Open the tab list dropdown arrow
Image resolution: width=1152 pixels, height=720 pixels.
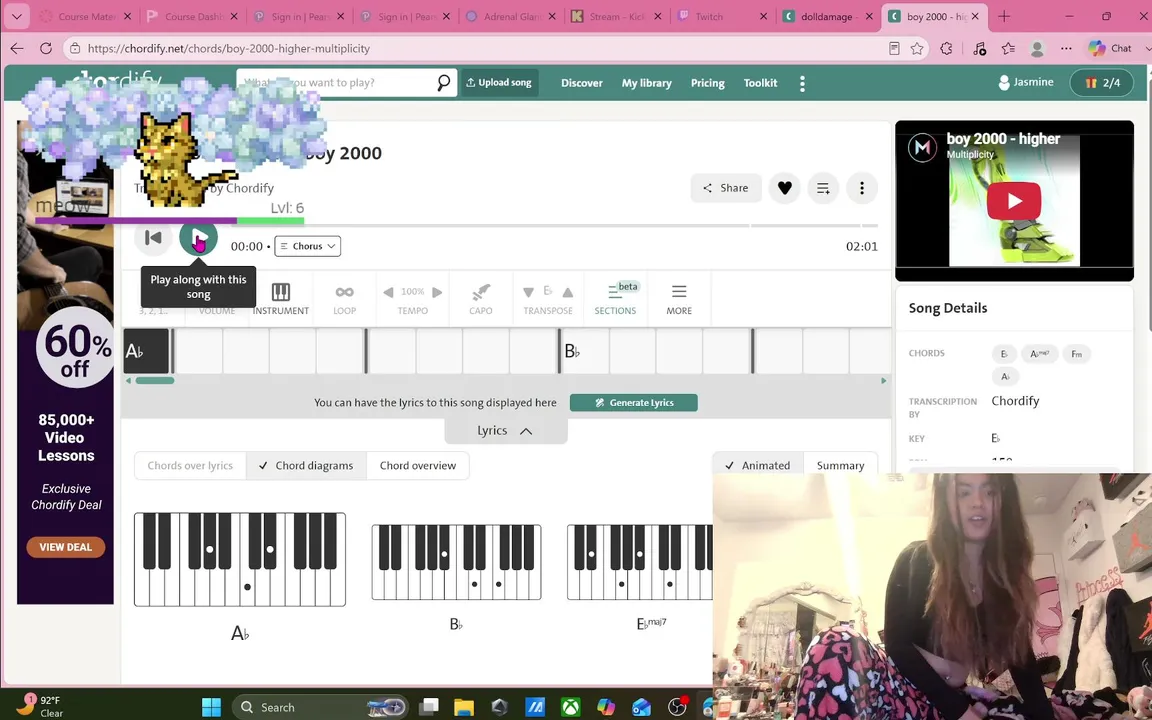(17, 16)
